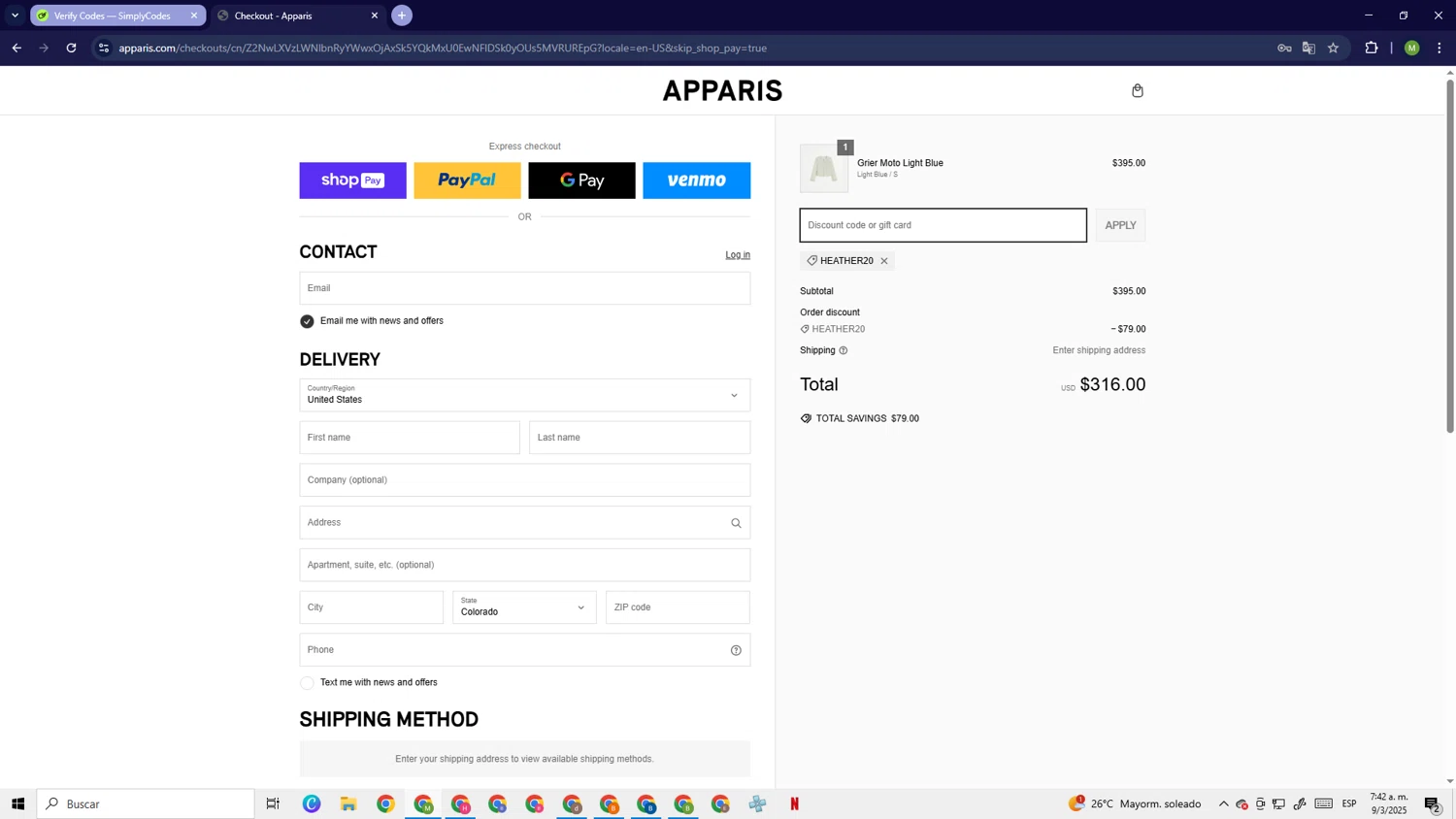Focus the Company (optional) field

point(524,480)
